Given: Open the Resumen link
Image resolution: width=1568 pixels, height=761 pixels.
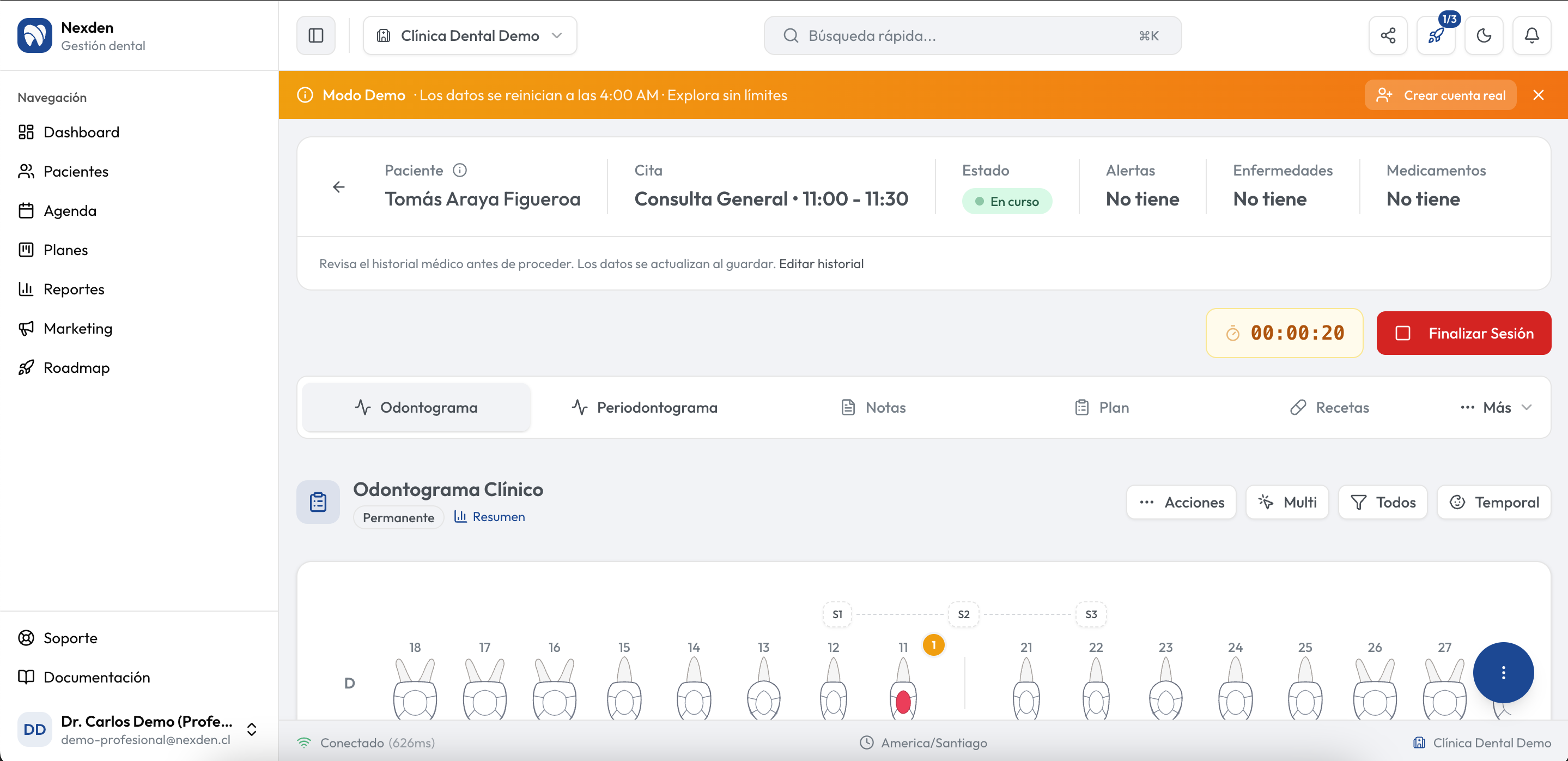Looking at the screenshot, I should [489, 517].
